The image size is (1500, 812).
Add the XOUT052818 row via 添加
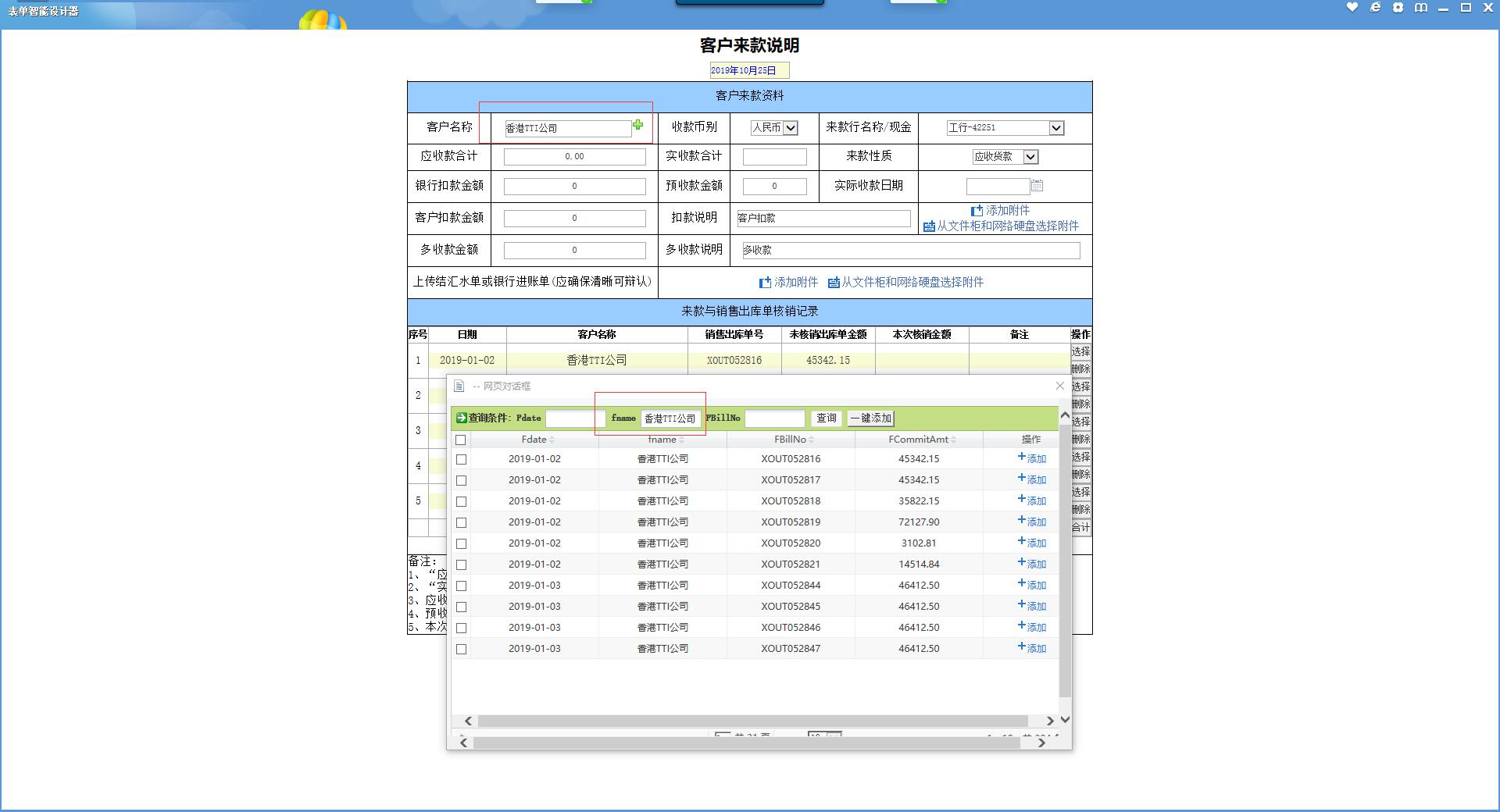(x=1031, y=500)
